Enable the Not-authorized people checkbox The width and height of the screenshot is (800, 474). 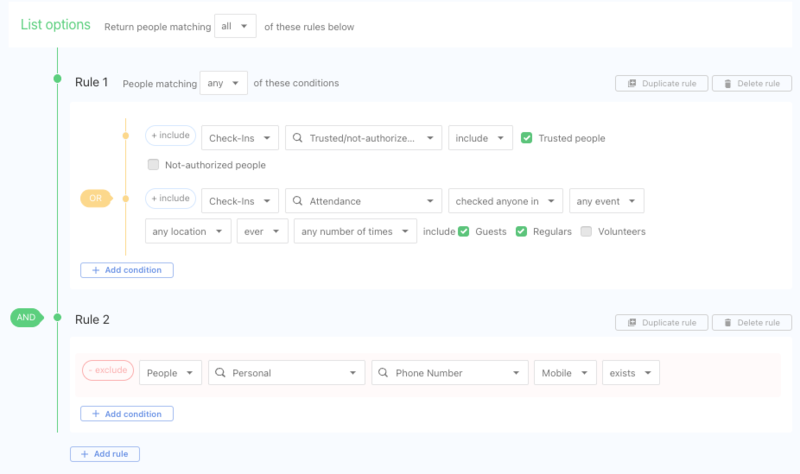153,164
